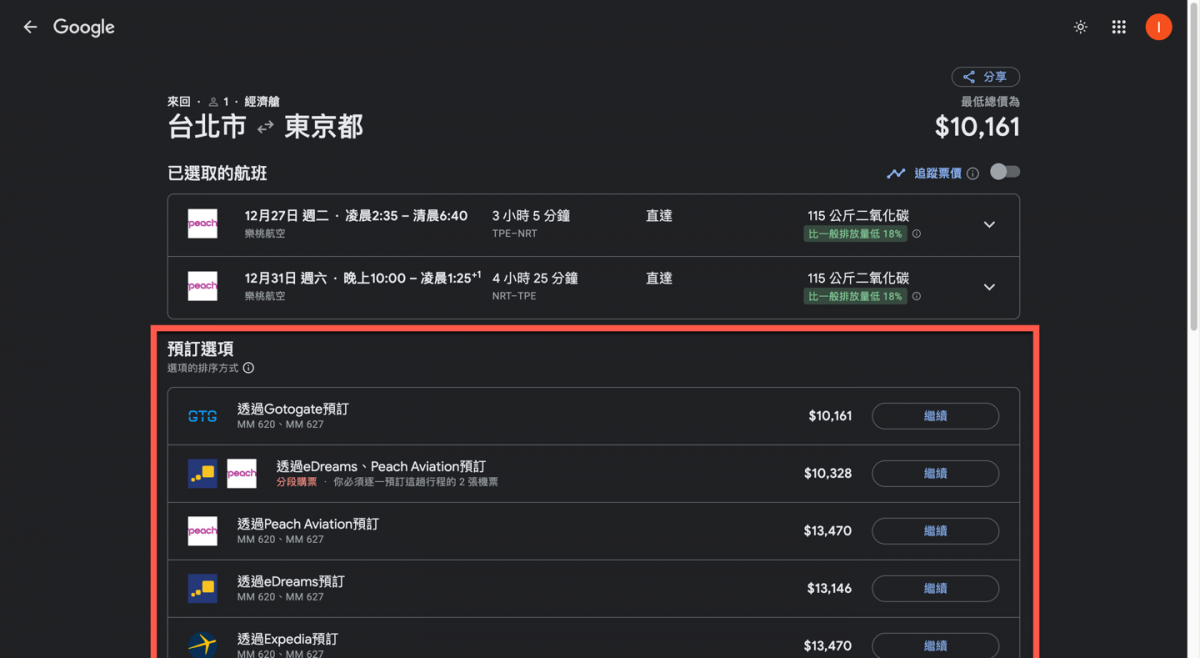
Task: Click the $10,161 lowest total price
Action: [x=977, y=127]
